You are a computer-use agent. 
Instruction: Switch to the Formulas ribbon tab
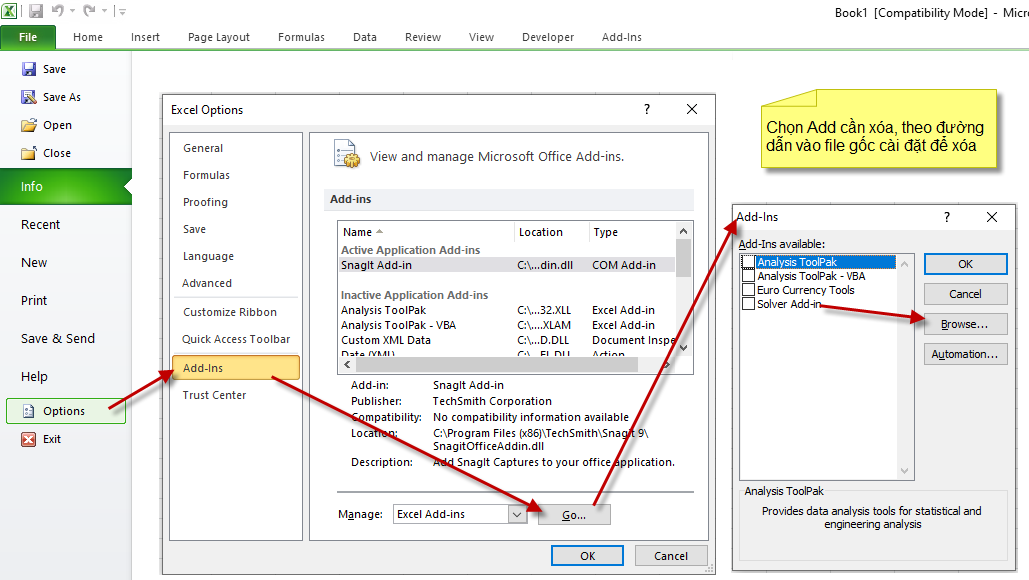pos(300,37)
